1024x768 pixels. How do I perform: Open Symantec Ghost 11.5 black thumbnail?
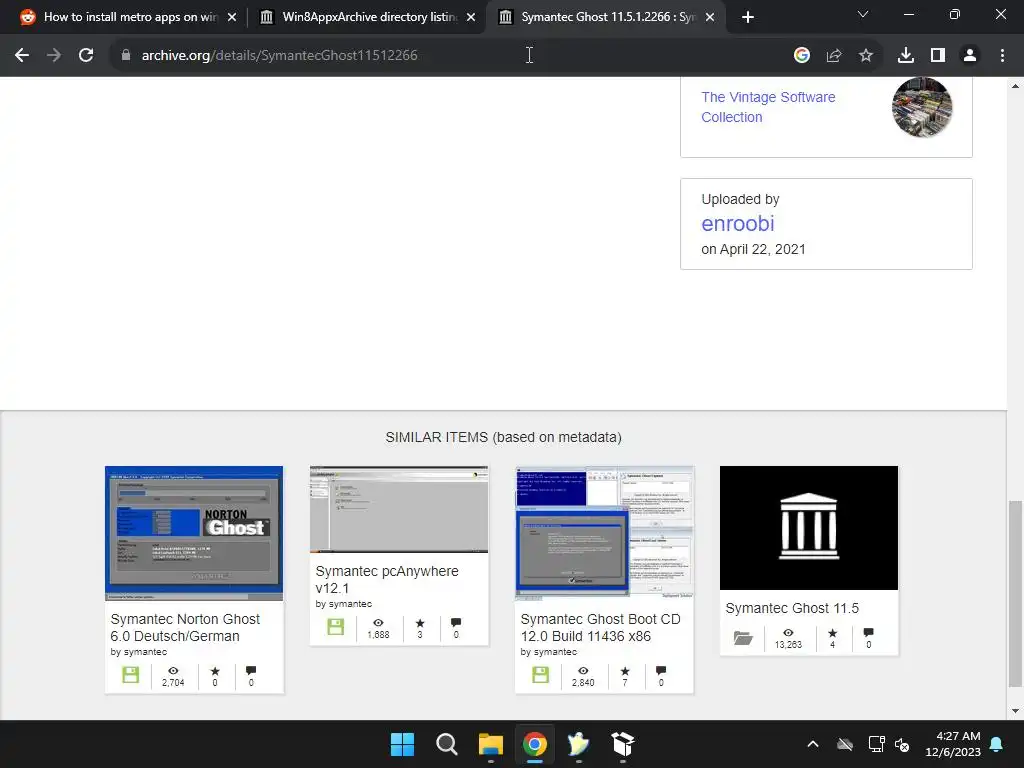pyautogui.click(x=808, y=528)
